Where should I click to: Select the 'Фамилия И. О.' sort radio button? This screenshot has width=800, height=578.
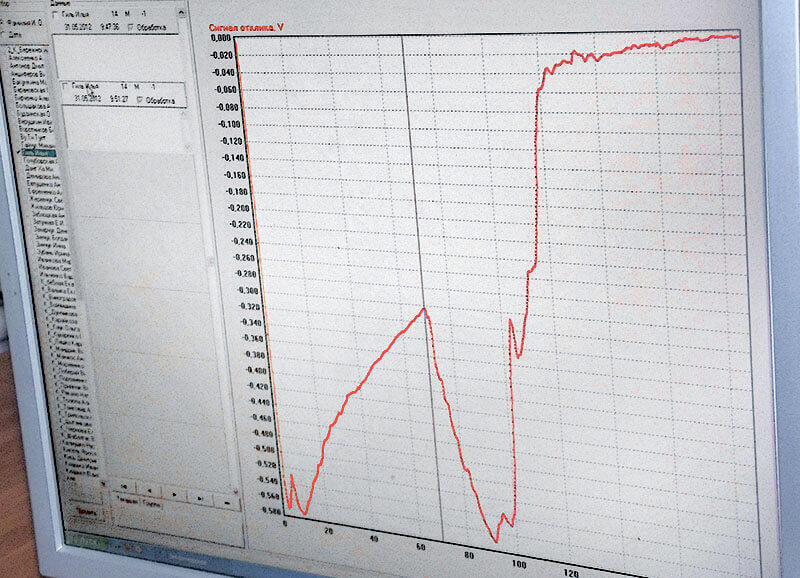[2, 22]
